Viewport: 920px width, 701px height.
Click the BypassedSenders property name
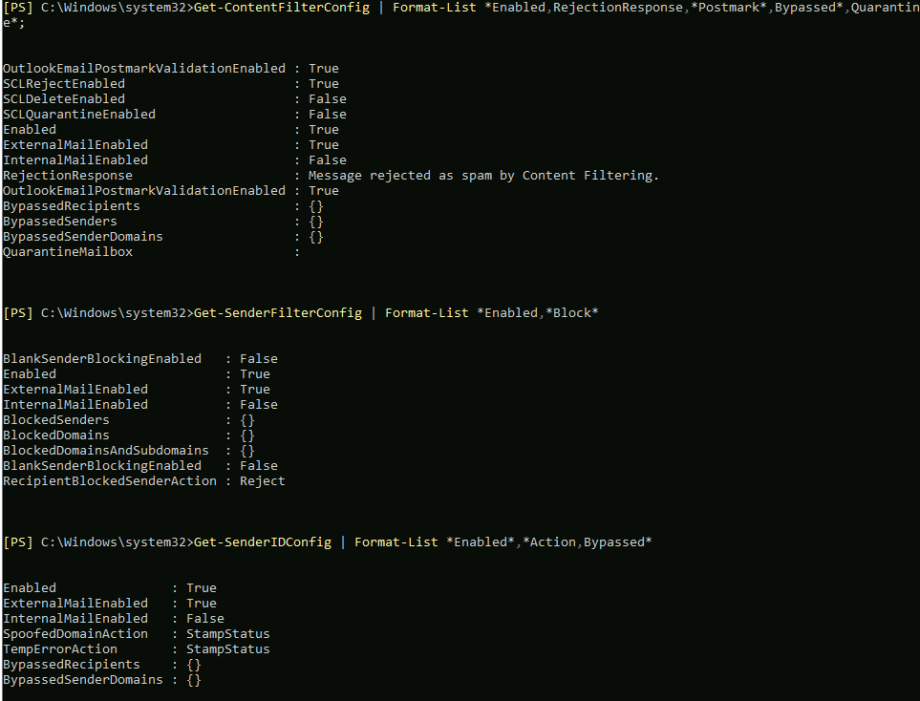(x=60, y=221)
